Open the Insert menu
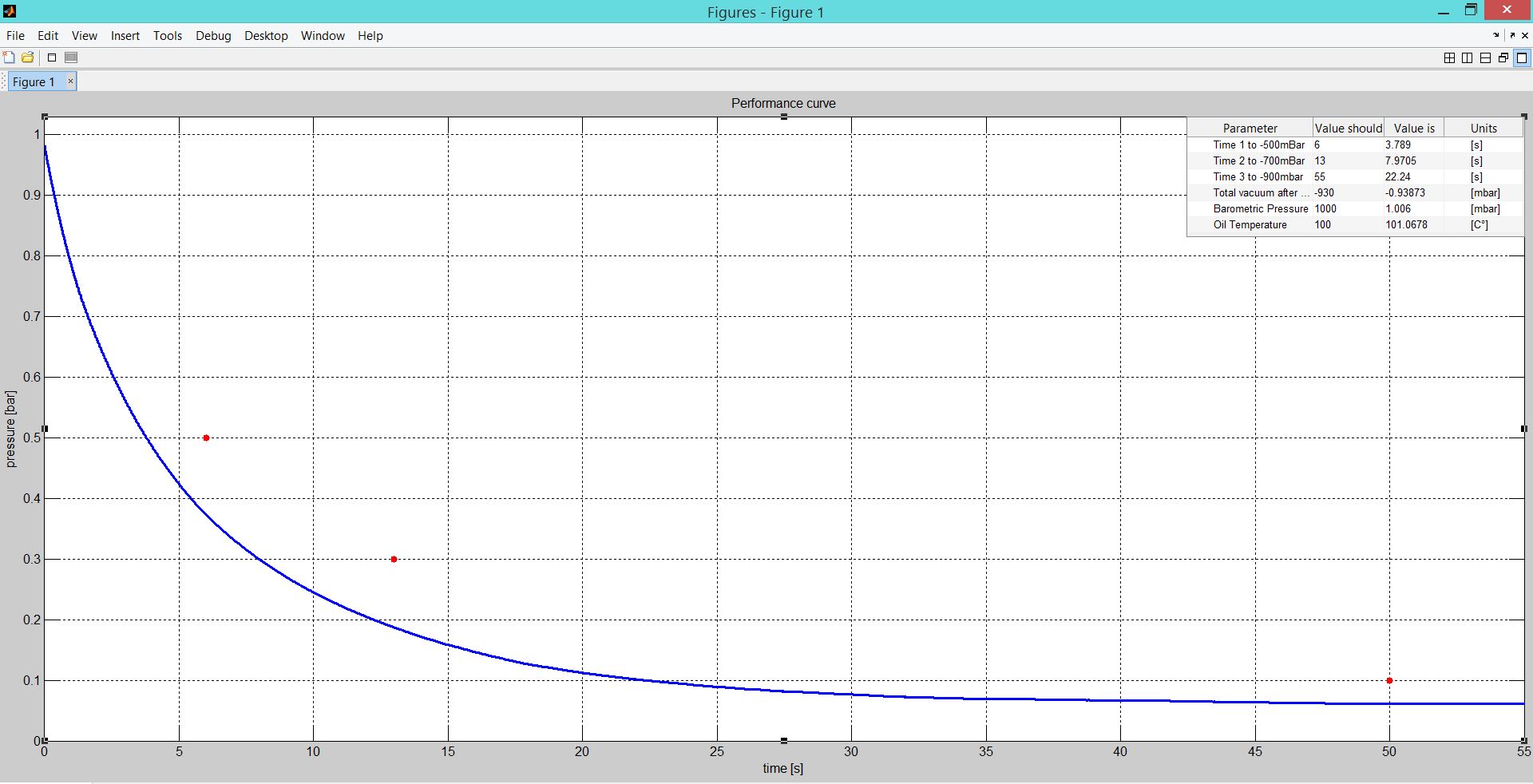The width and height of the screenshot is (1533, 784). click(125, 36)
